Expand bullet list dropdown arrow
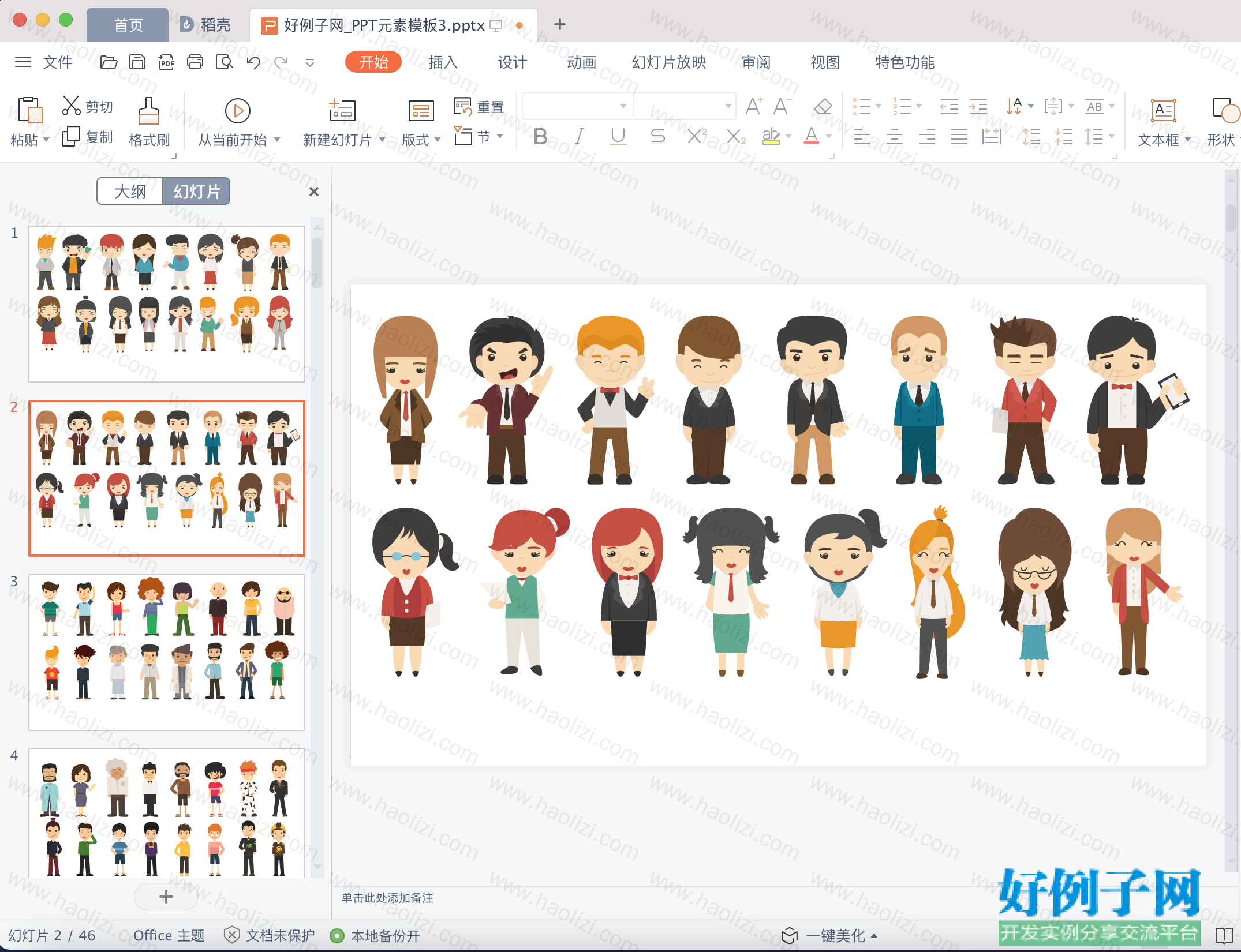Image resolution: width=1241 pixels, height=952 pixels. tap(879, 106)
